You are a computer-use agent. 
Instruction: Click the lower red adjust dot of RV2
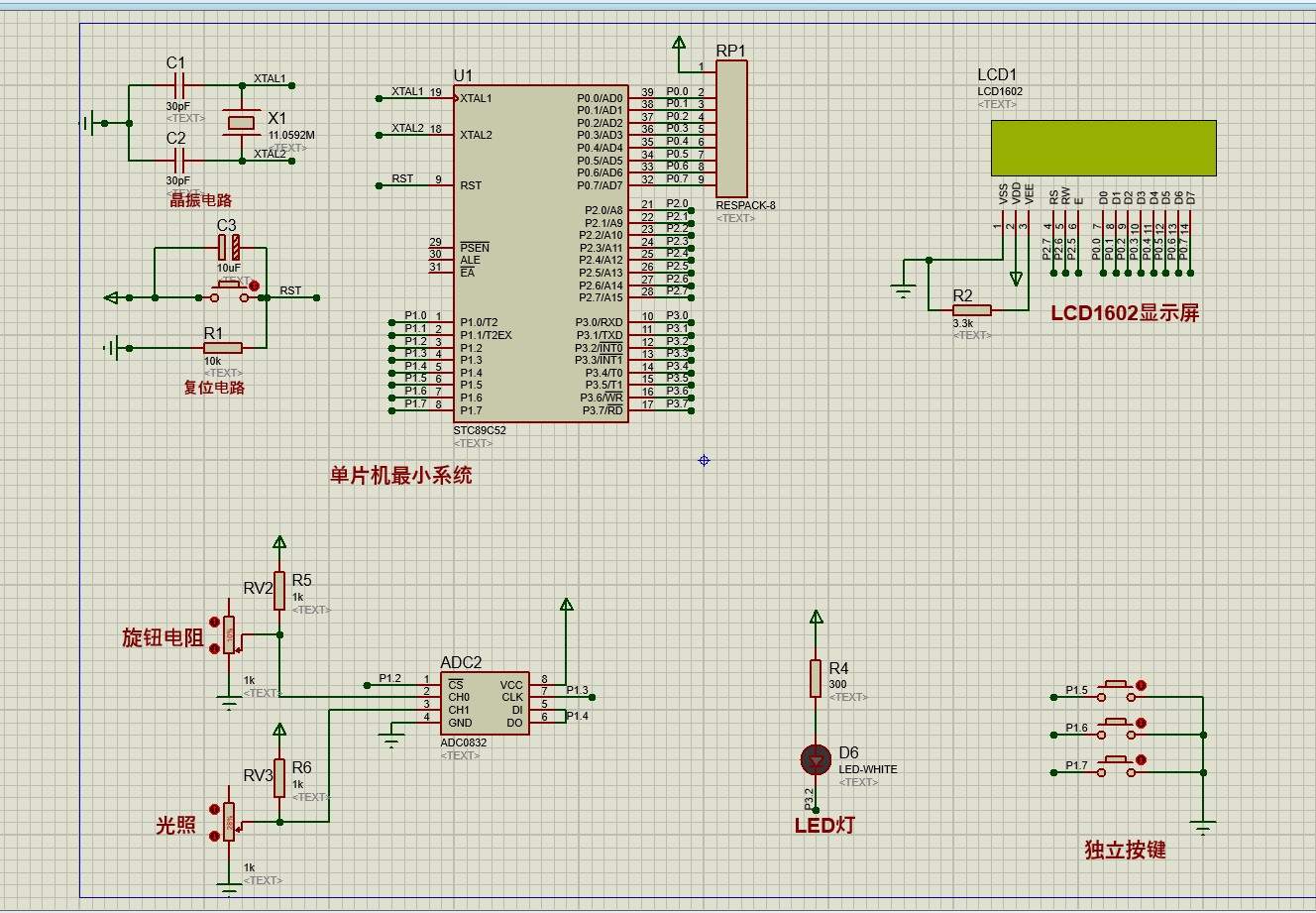pos(214,649)
